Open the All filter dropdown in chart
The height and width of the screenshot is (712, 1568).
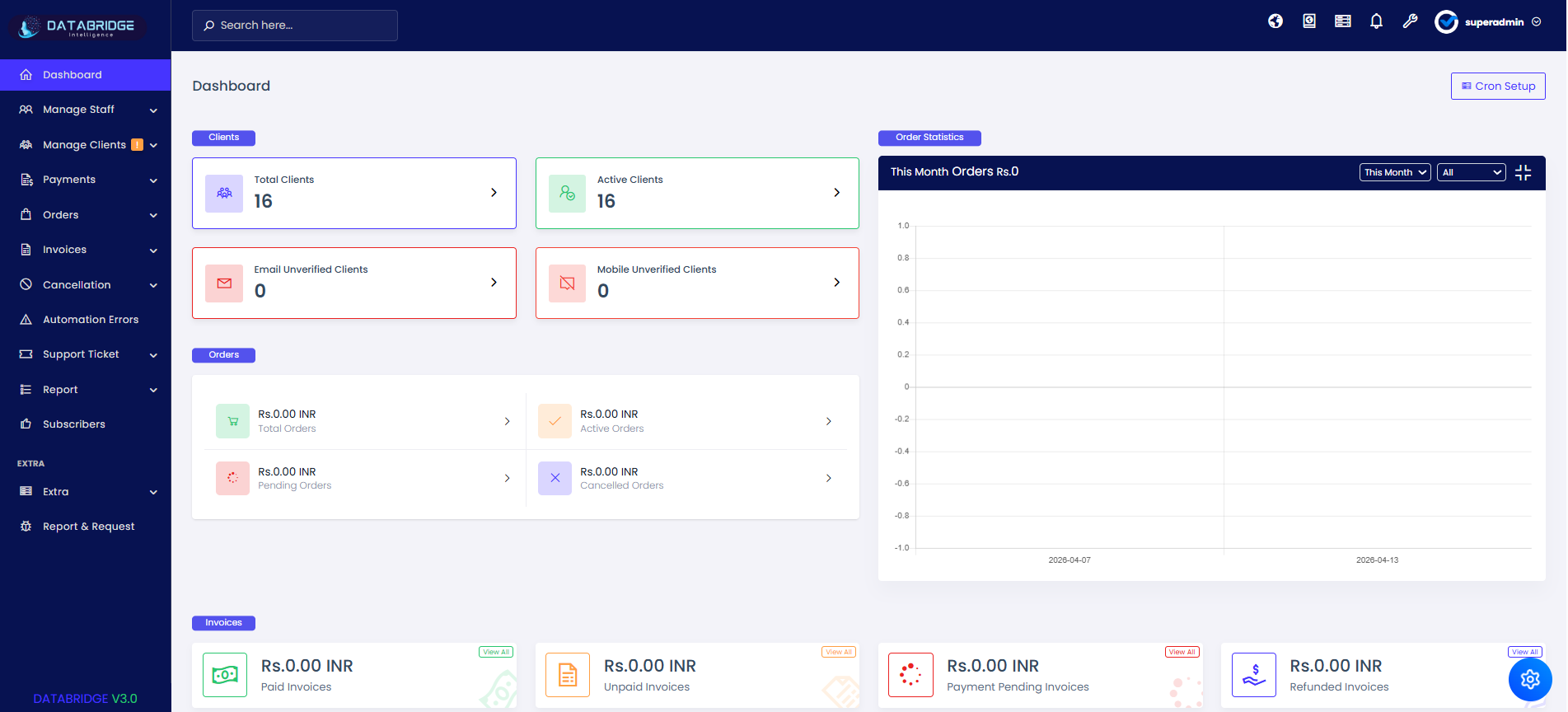tap(1472, 172)
